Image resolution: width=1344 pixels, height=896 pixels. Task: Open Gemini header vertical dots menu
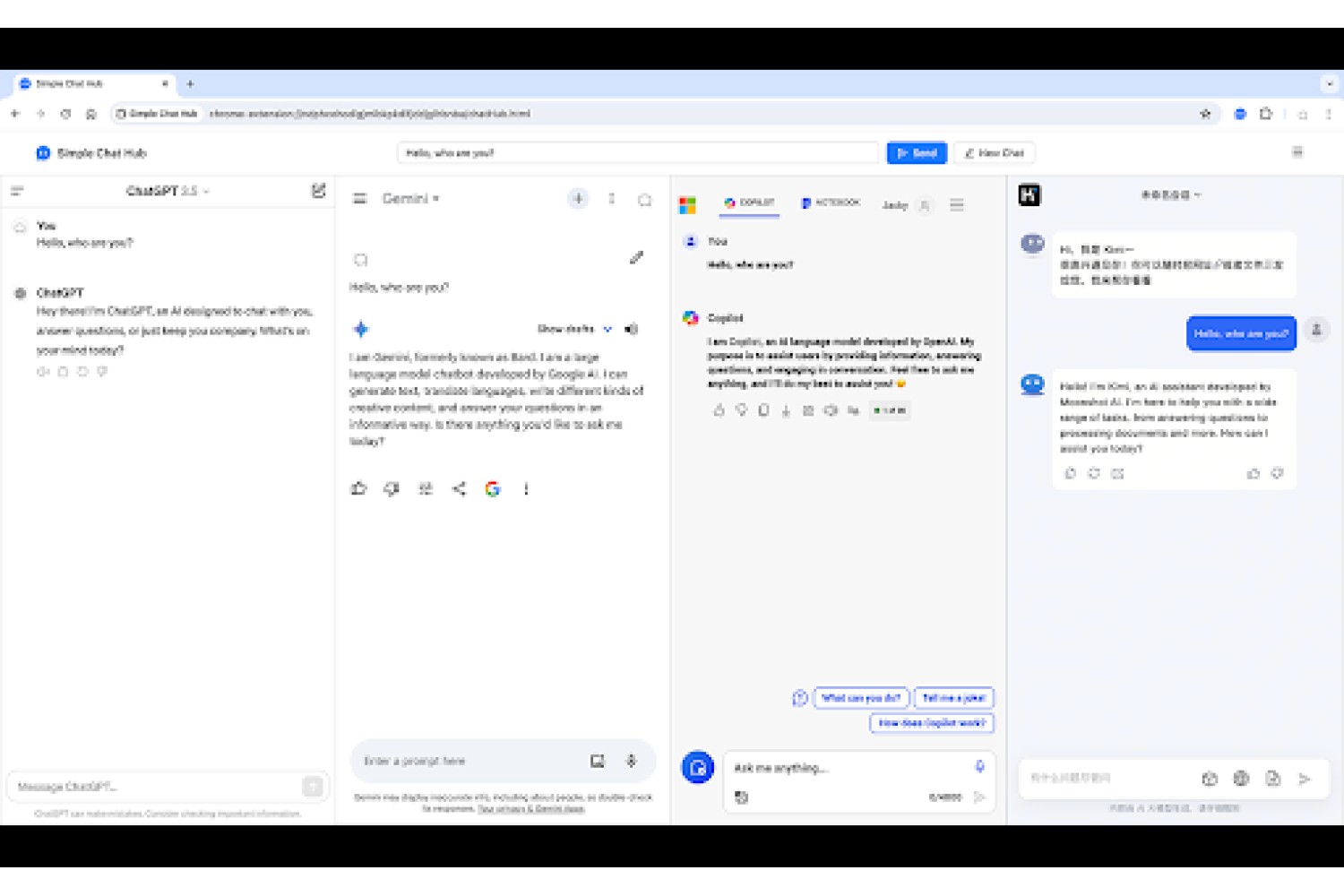[612, 199]
